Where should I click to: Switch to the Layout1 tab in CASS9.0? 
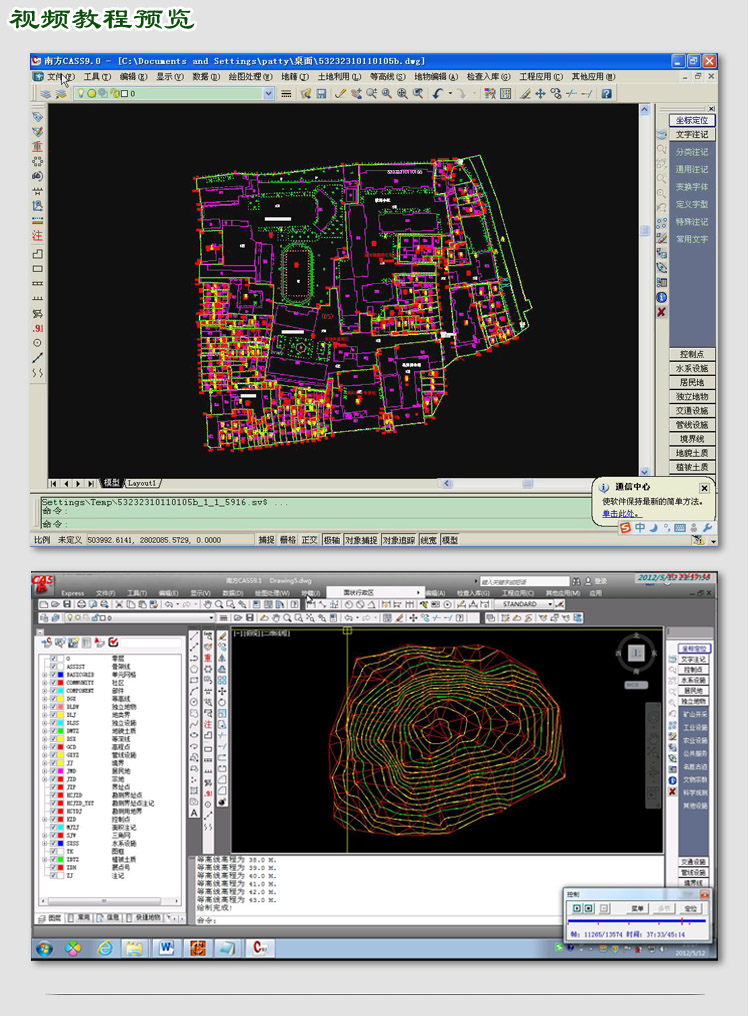[x=142, y=483]
